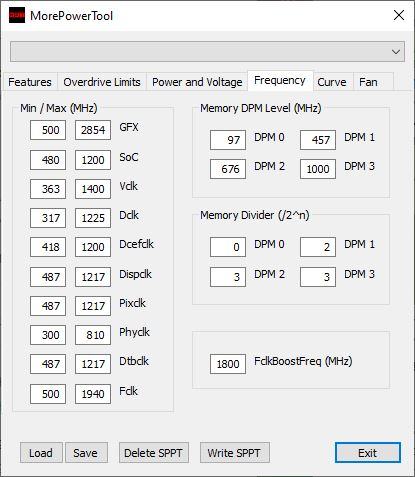Edit the FclkBoostFreq input field
Image resolution: width=415 pixels, height=477 pixels.
228,364
